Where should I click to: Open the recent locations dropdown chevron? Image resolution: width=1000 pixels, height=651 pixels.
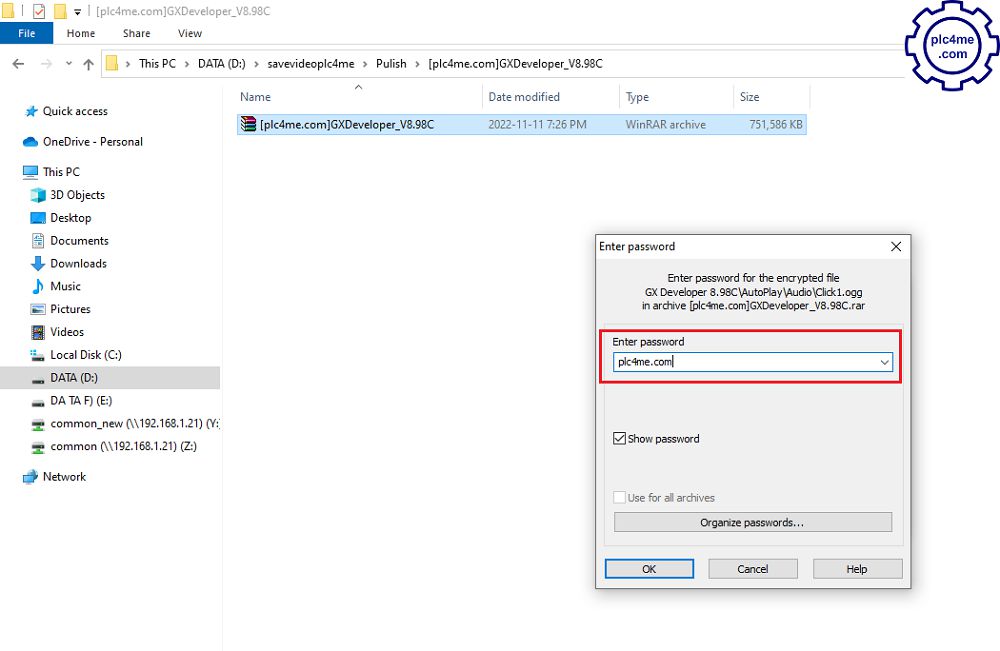pos(68,64)
